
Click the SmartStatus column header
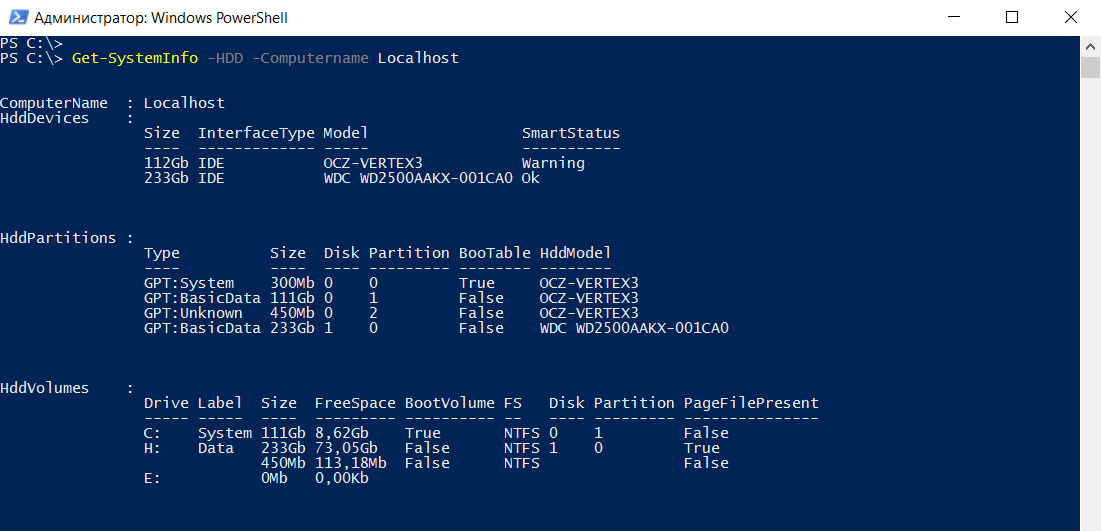[x=570, y=133]
